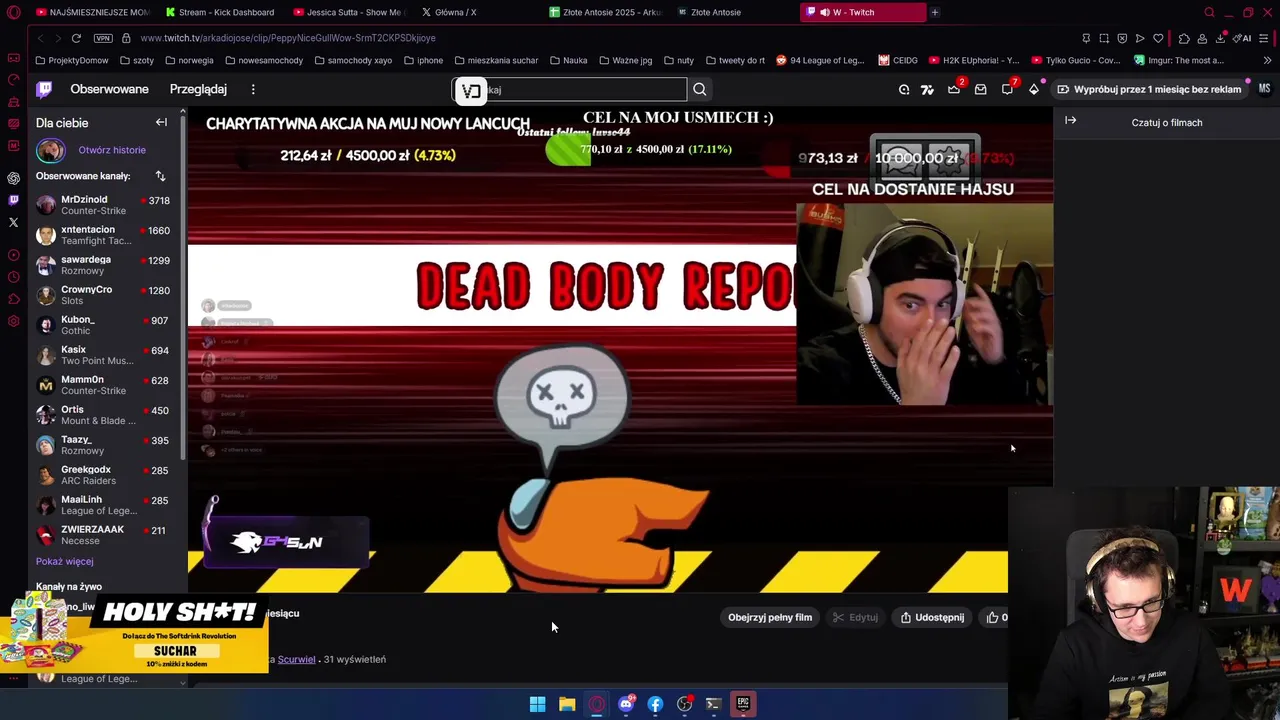
Task: Click Obejrzyj pełny film button
Action: tap(770, 617)
